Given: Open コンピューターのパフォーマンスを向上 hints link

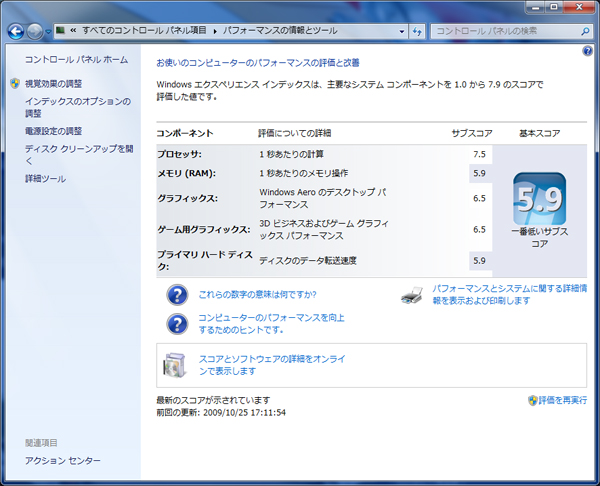Looking at the screenshot, I should (271, 324).
